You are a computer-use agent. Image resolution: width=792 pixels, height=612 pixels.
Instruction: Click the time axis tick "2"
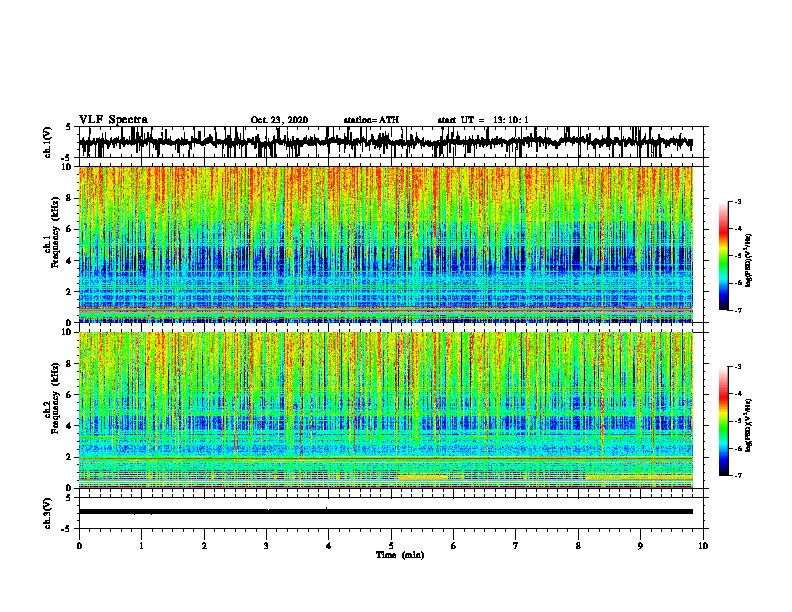[x=204, y=546]
